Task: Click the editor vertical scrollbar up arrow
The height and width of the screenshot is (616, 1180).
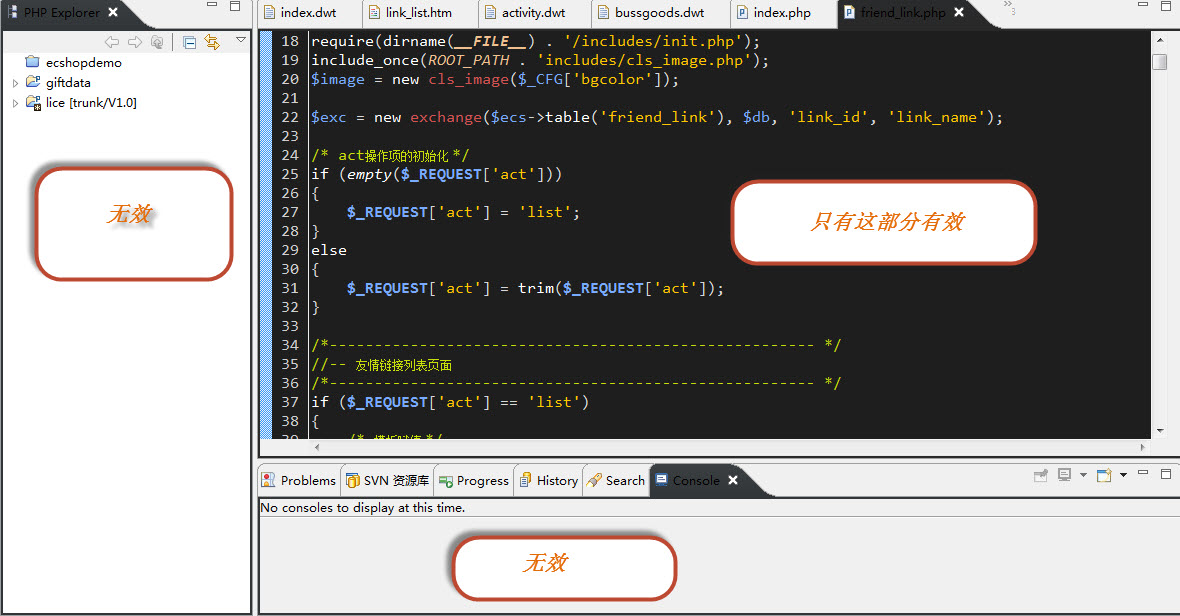Action: click(1159, 41)
